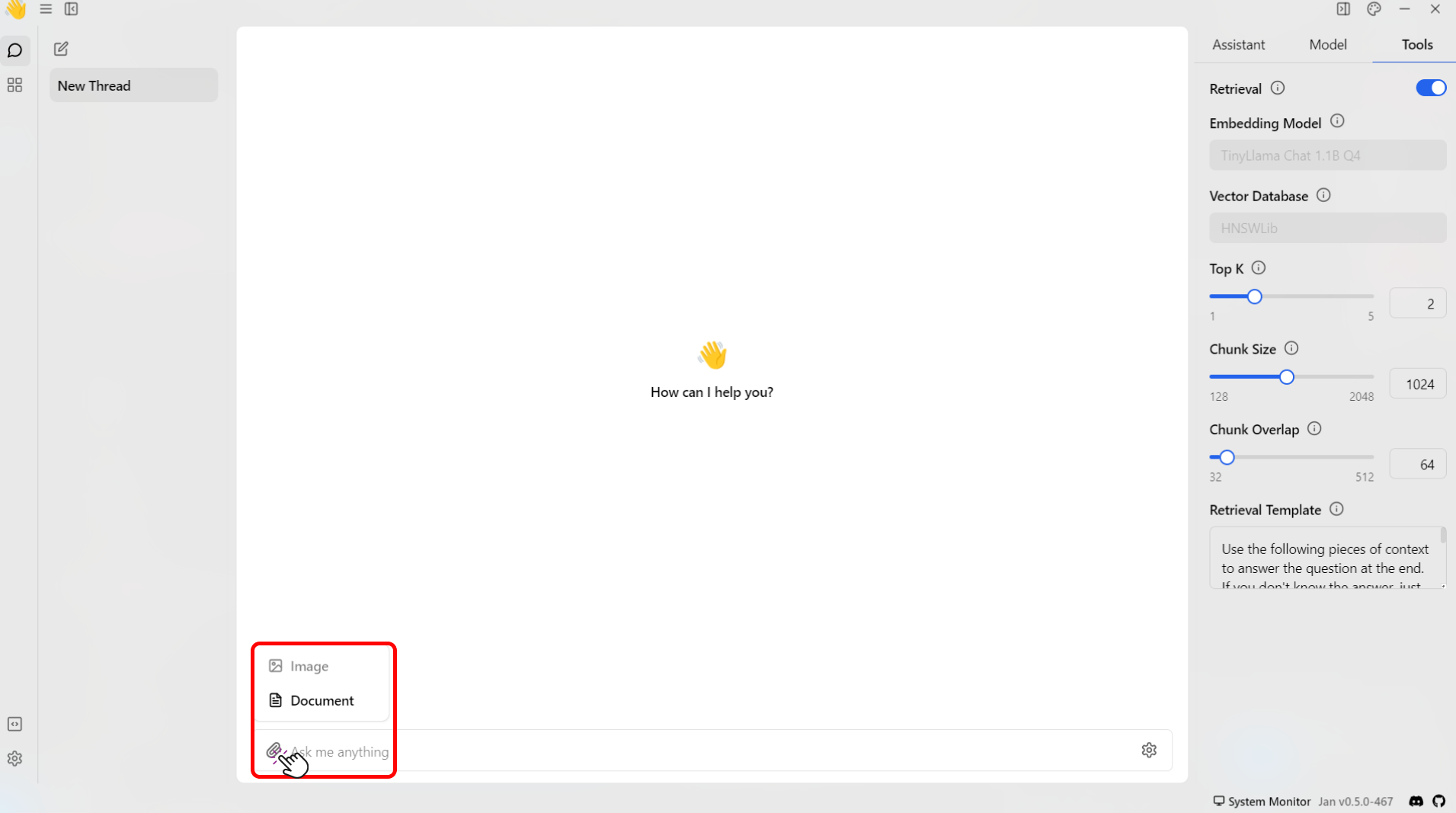Viewport: 1456px width, 813px height.
Task: Click the Chunk Size slider handle
Action: click(x=1286, y=377)
